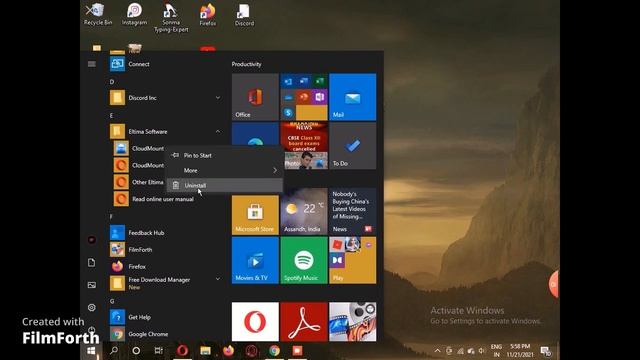
Task: Select Uninstall in the context menu
Action: 224,185
